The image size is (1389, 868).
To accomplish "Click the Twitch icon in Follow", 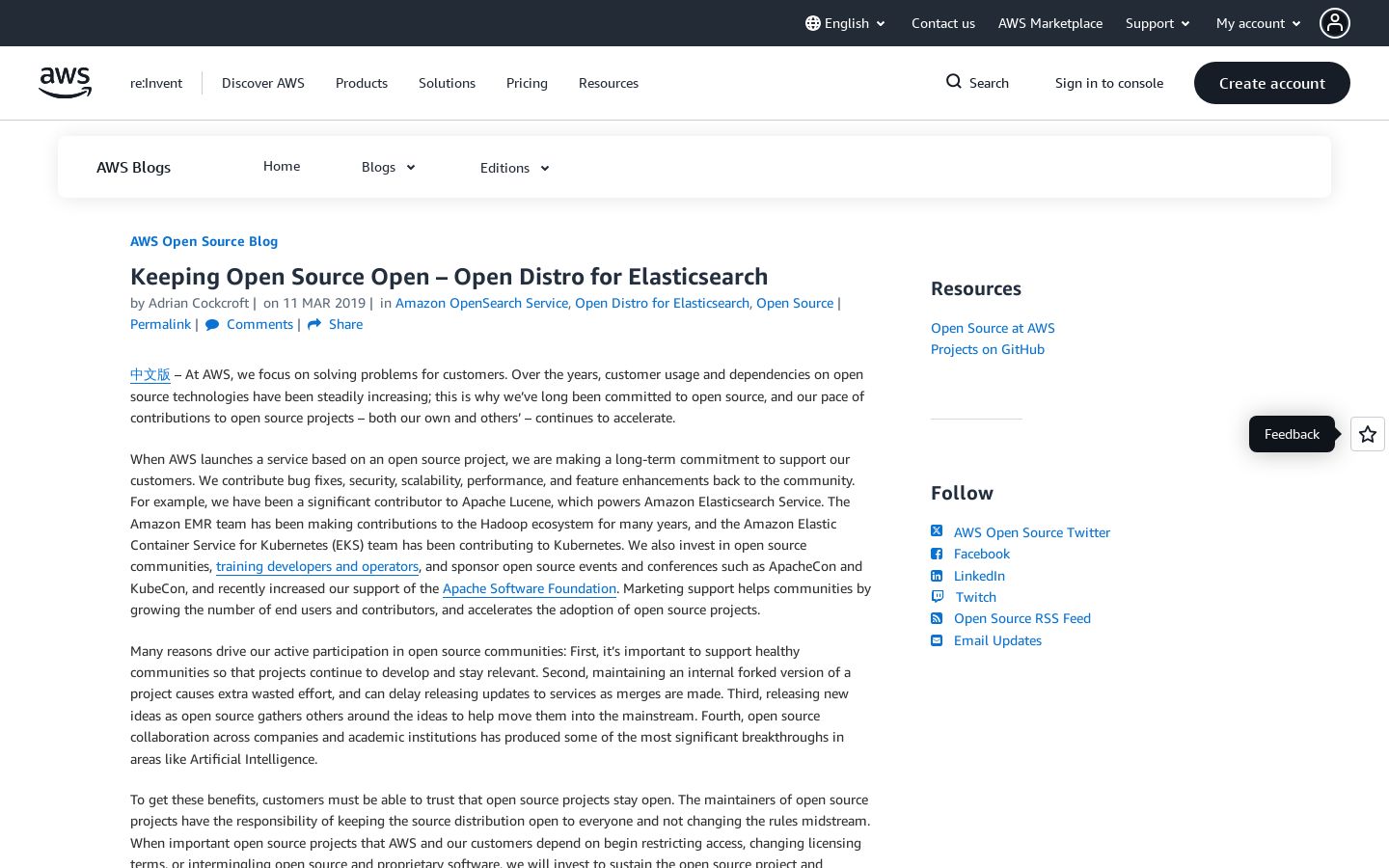I will [937, 597].
